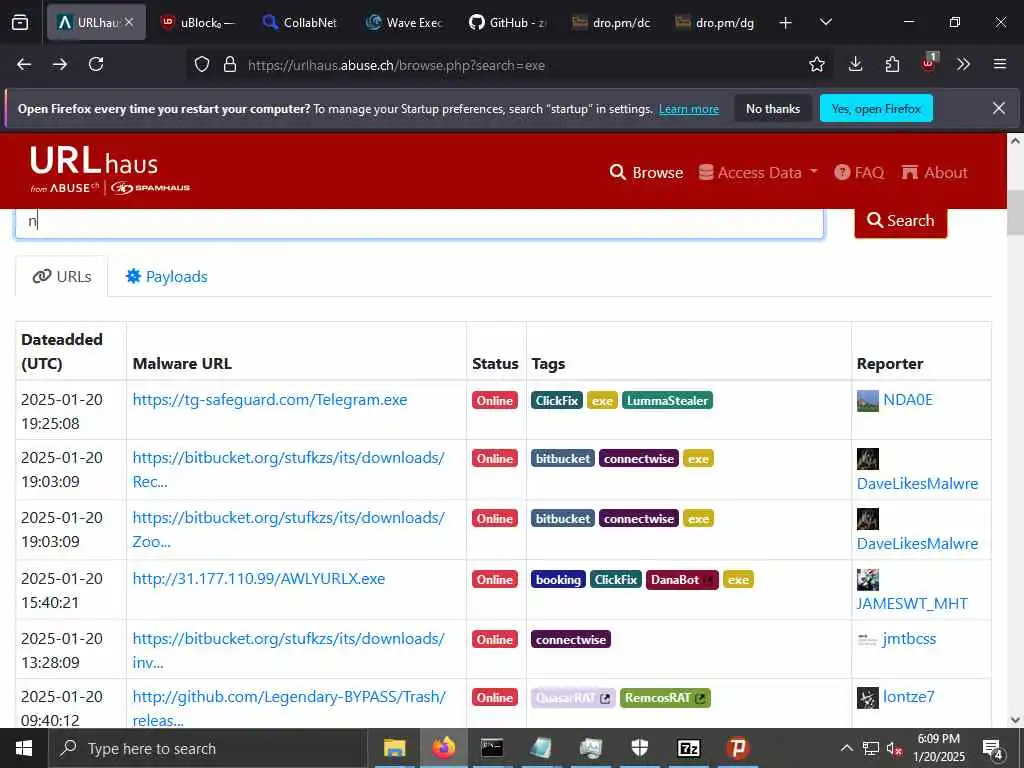Open a new tab with plus button

tap(786, 23)
